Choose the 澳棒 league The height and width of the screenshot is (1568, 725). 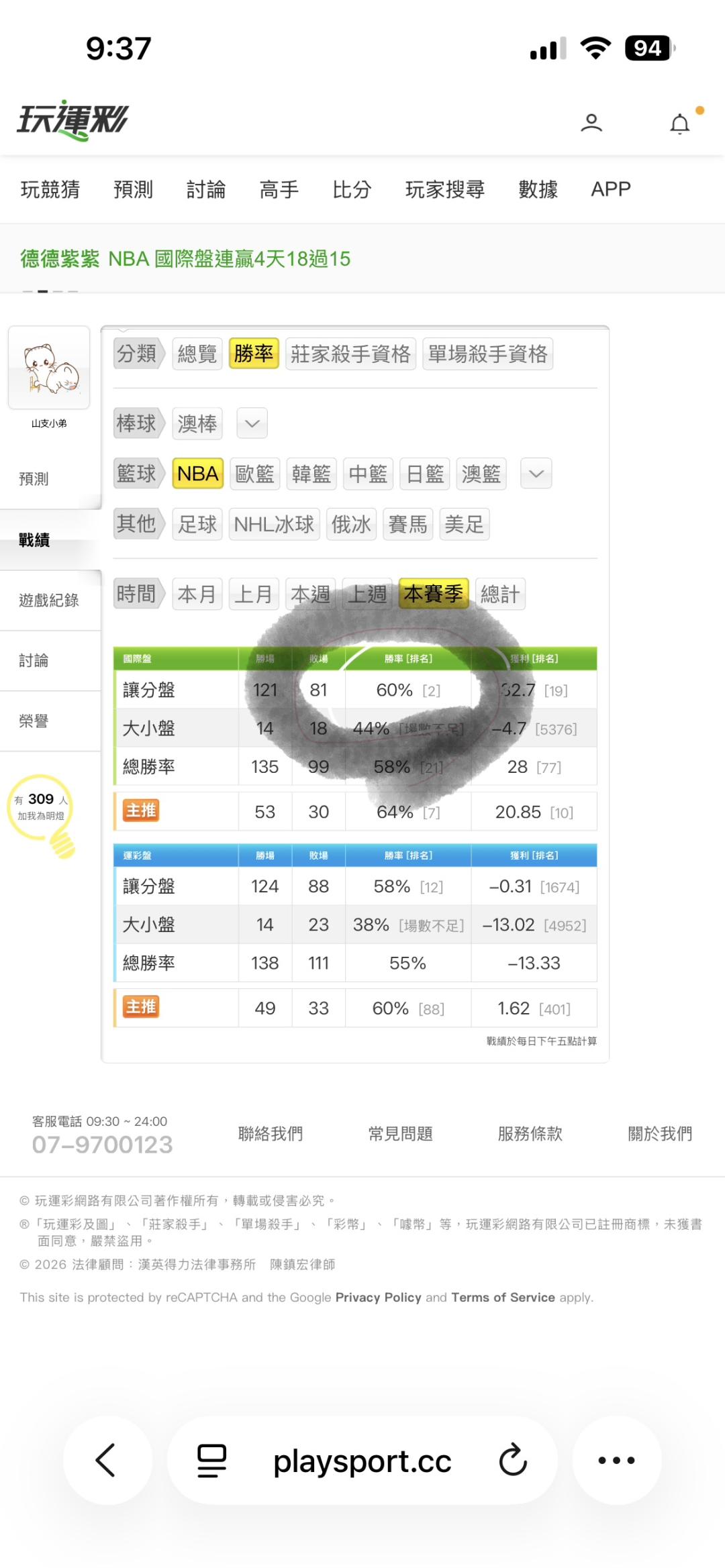(x=197, y=423)
